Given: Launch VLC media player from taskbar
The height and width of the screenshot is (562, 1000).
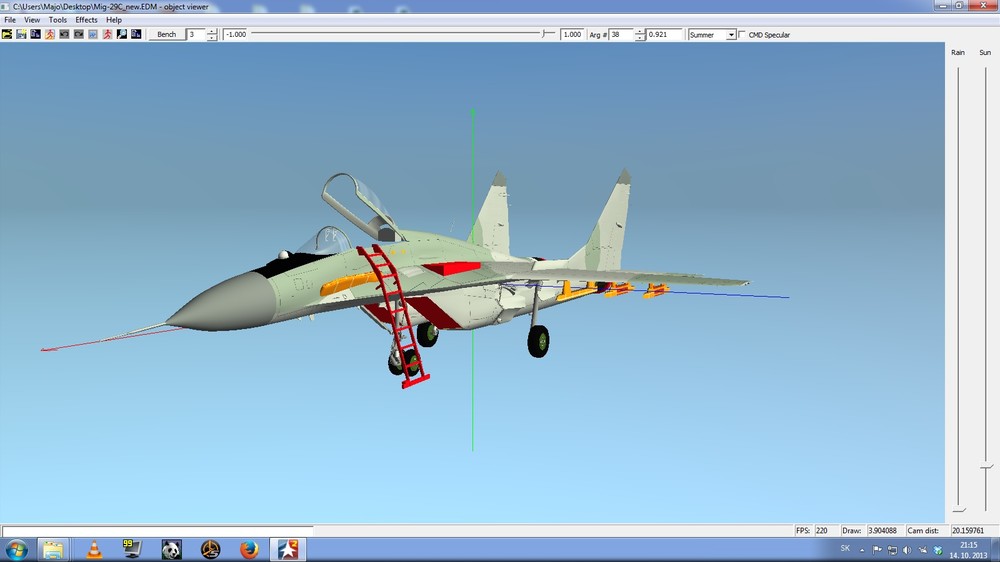Looking at the screenshot, I should 94,549.
